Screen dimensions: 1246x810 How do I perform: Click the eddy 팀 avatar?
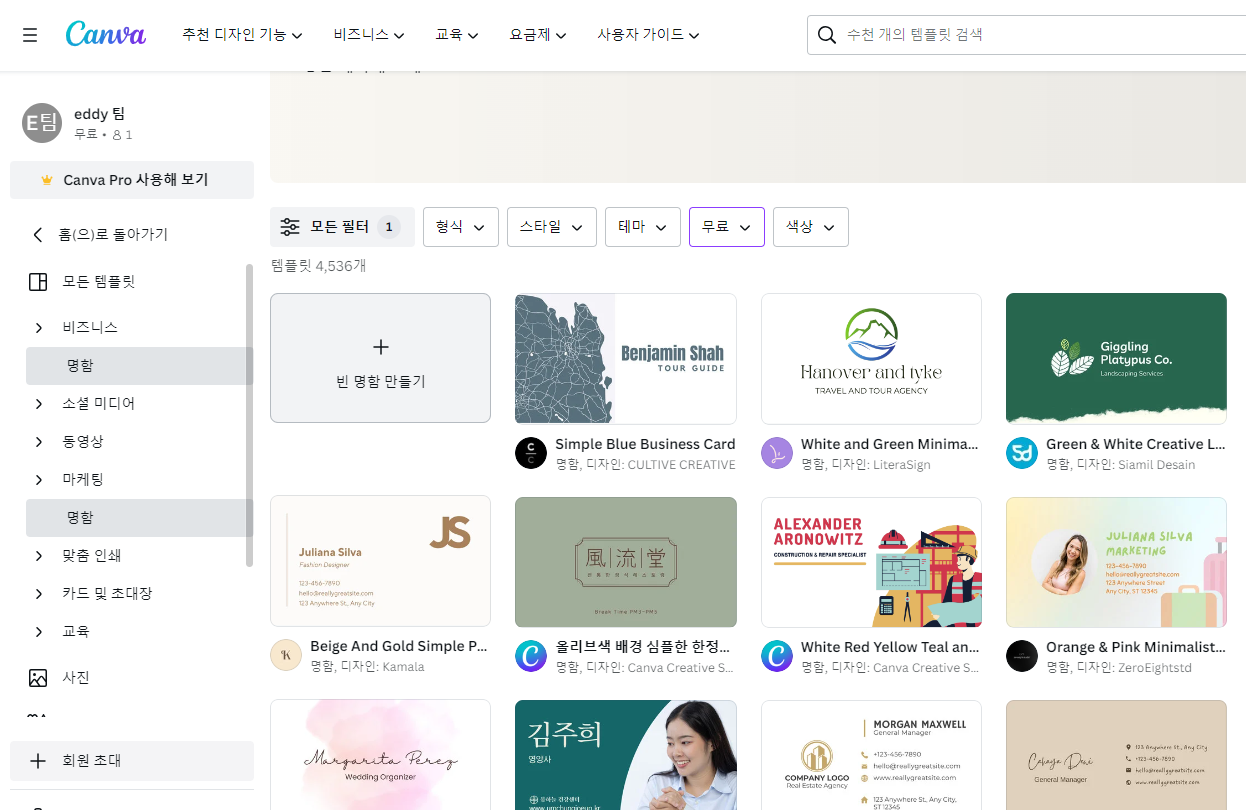pos(41,123)
